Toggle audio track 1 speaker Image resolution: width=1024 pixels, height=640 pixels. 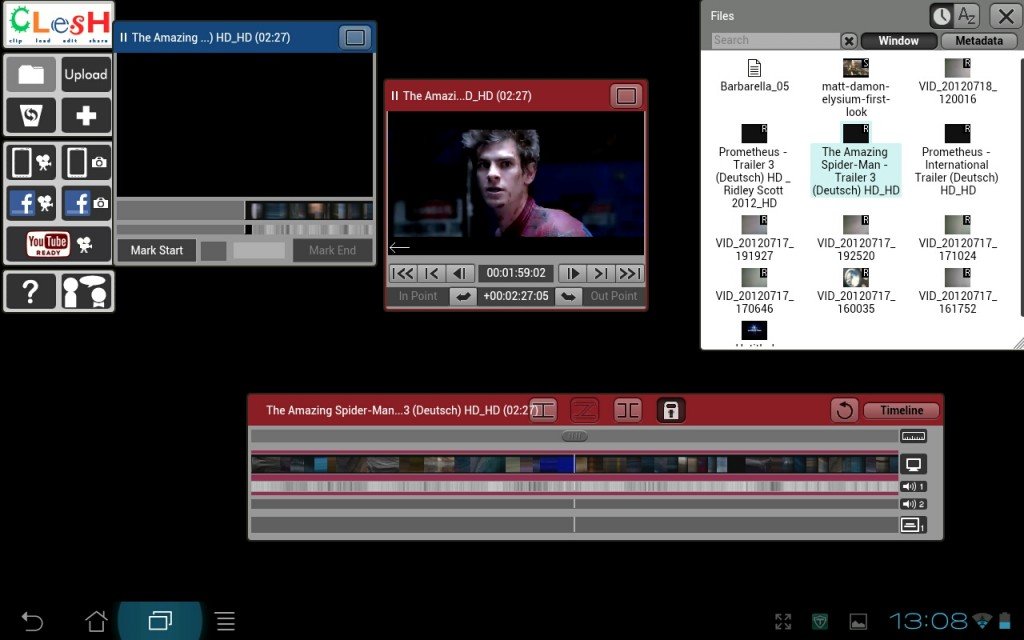pyautogui.click(x=912, y=486)
